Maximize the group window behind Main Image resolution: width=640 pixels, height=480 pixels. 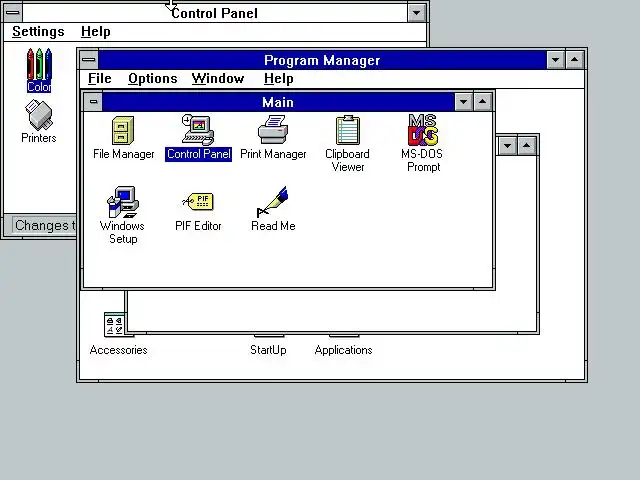[x=527, y=146]
